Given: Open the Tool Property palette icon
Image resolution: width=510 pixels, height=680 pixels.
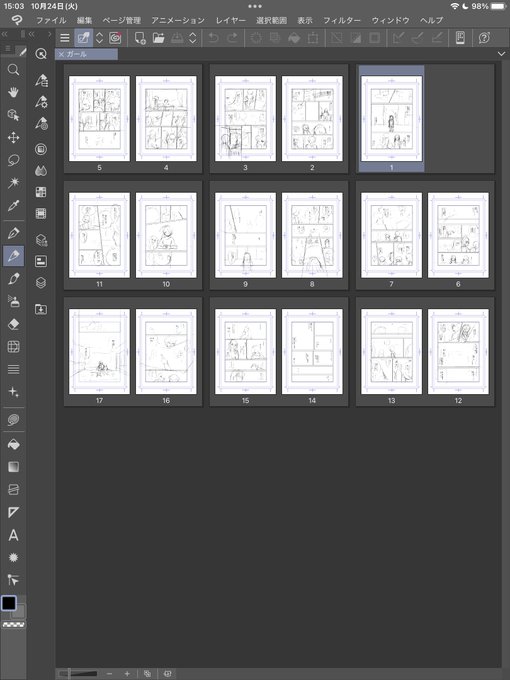Looking at the screenshot, I should [x=41, y=102].
